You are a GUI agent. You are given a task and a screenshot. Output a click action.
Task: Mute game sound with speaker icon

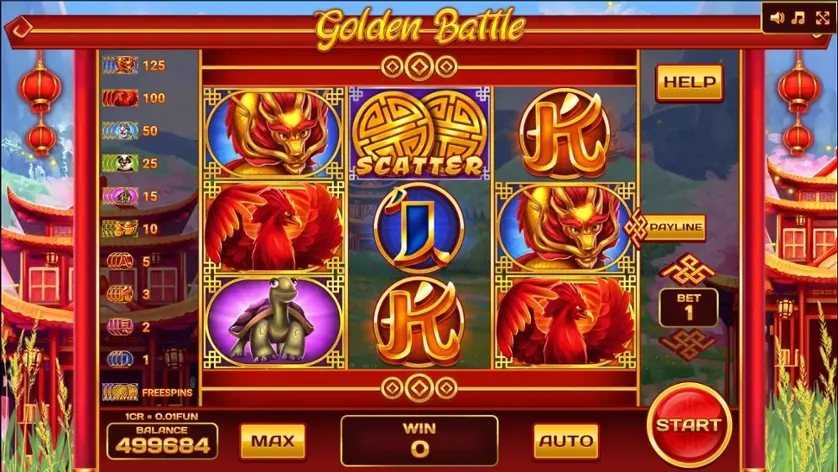pos(777,18)
